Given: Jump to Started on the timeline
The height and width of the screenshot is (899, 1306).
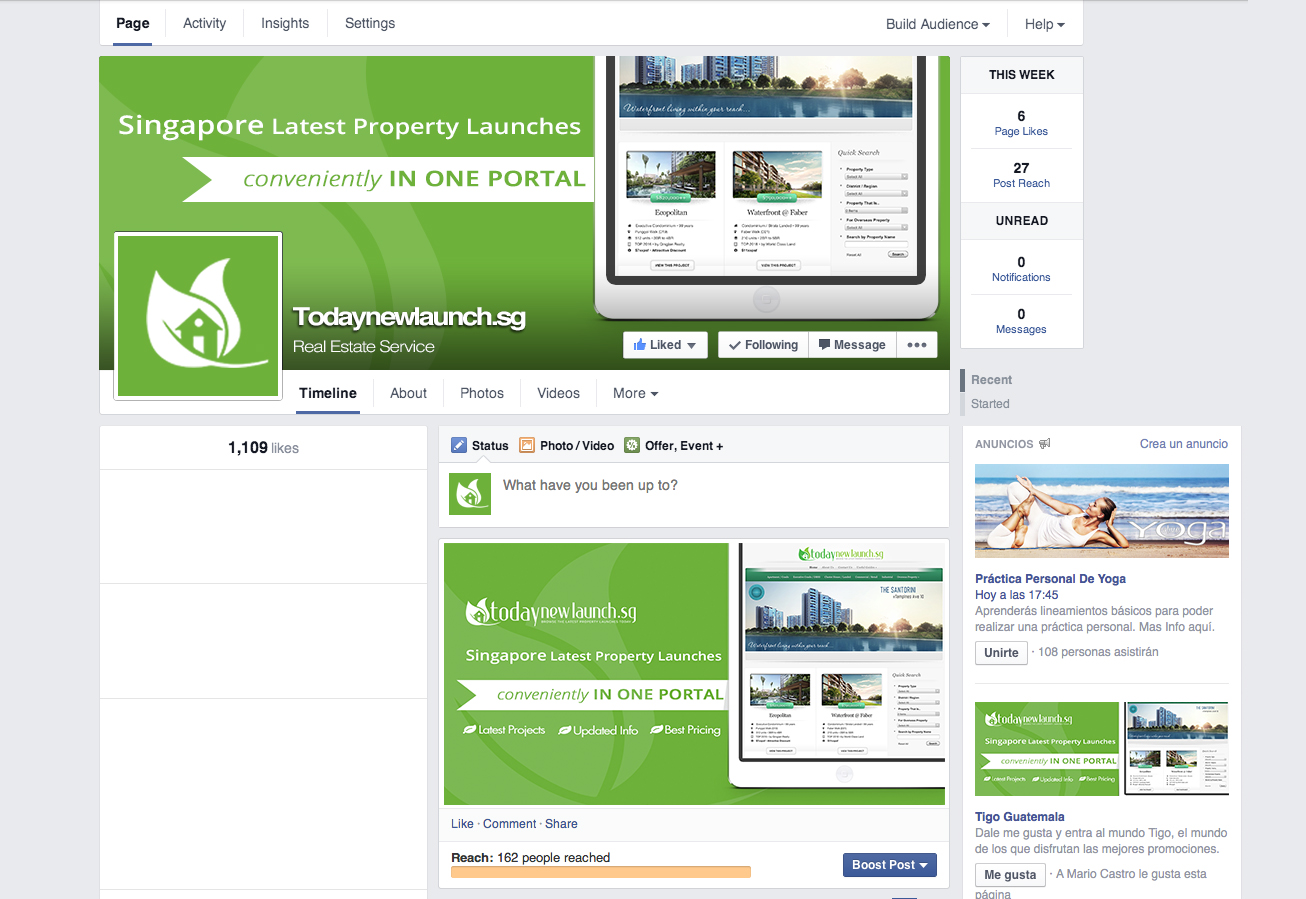Looking at the screenshot, I should coord(990,404).
